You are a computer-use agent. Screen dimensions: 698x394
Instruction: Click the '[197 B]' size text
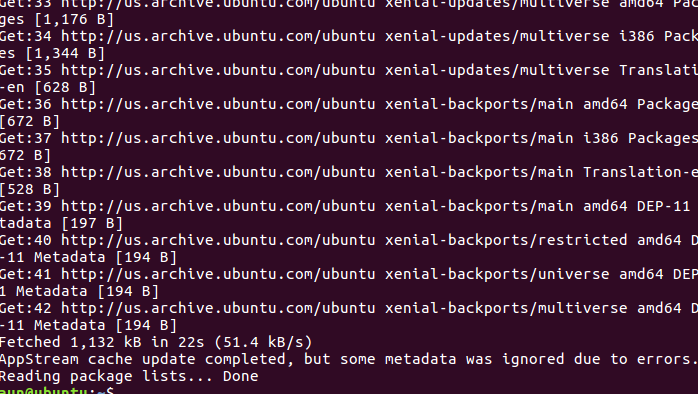click(x=92, y=223)
